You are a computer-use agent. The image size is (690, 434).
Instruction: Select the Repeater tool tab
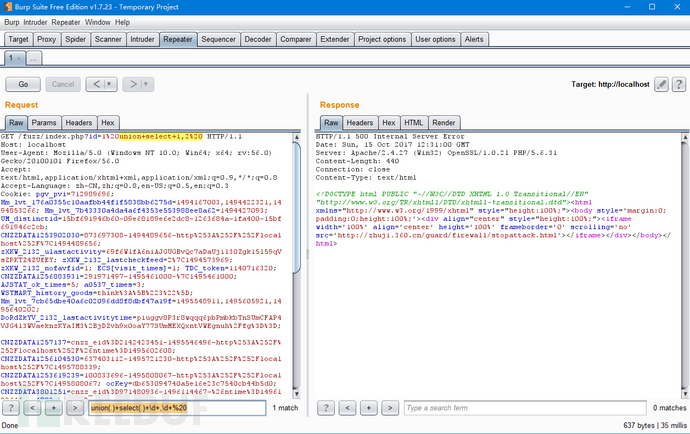point(178,39)
